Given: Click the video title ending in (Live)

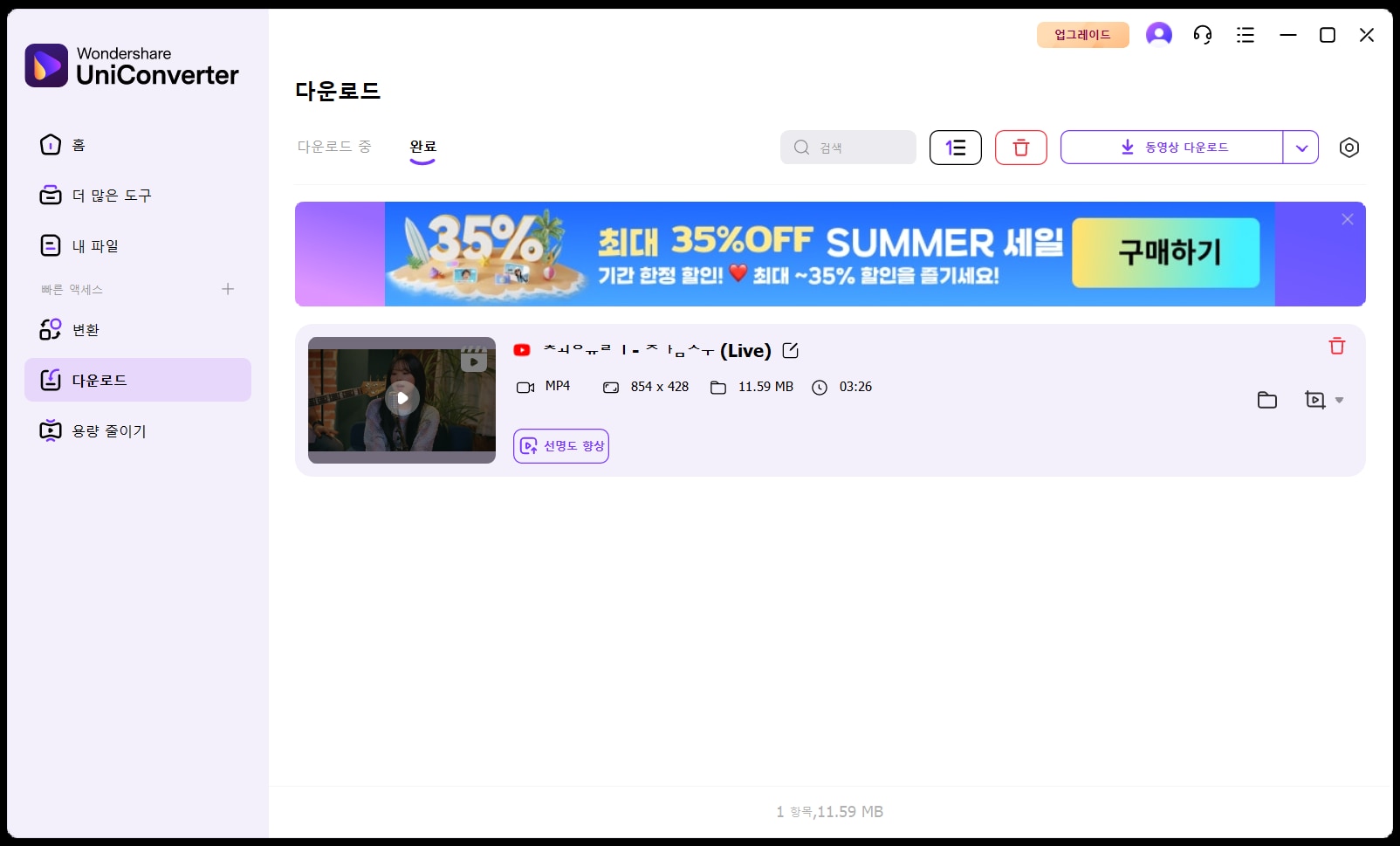Looking at the screenshot, I should [x=657, y=350].
